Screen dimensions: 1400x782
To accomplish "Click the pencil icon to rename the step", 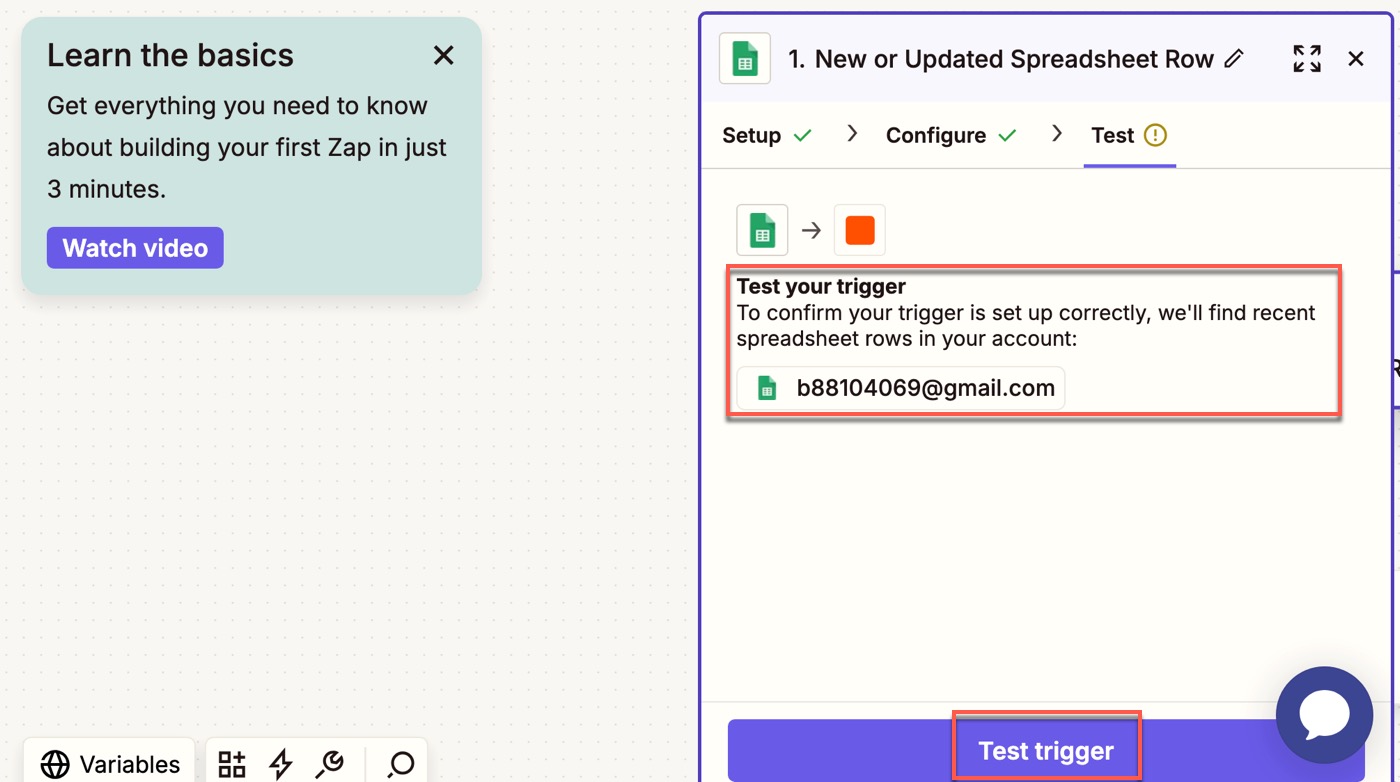I will coord(1234,58).
